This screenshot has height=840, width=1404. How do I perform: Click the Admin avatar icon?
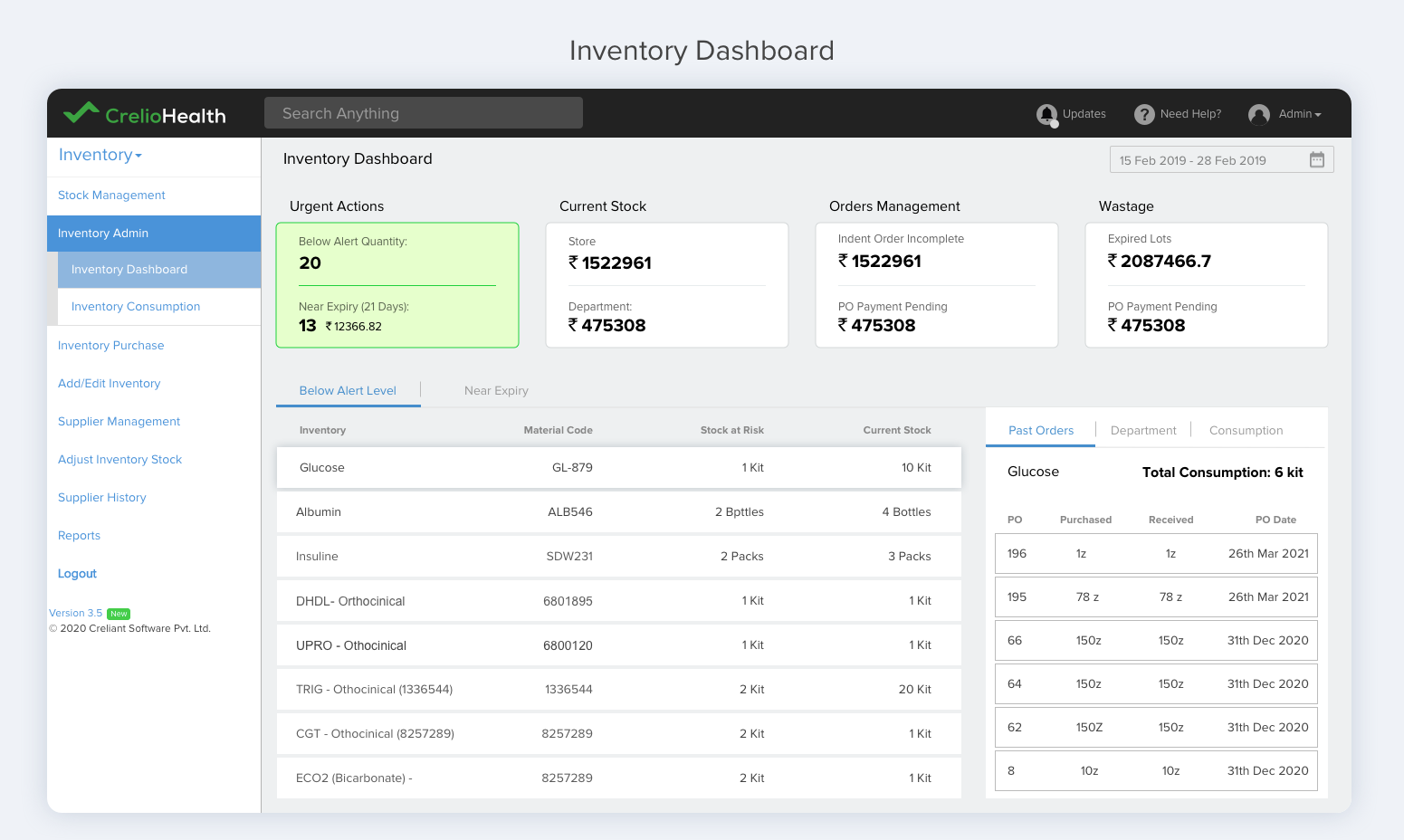pyautogui.click(x=1259, y=114)
